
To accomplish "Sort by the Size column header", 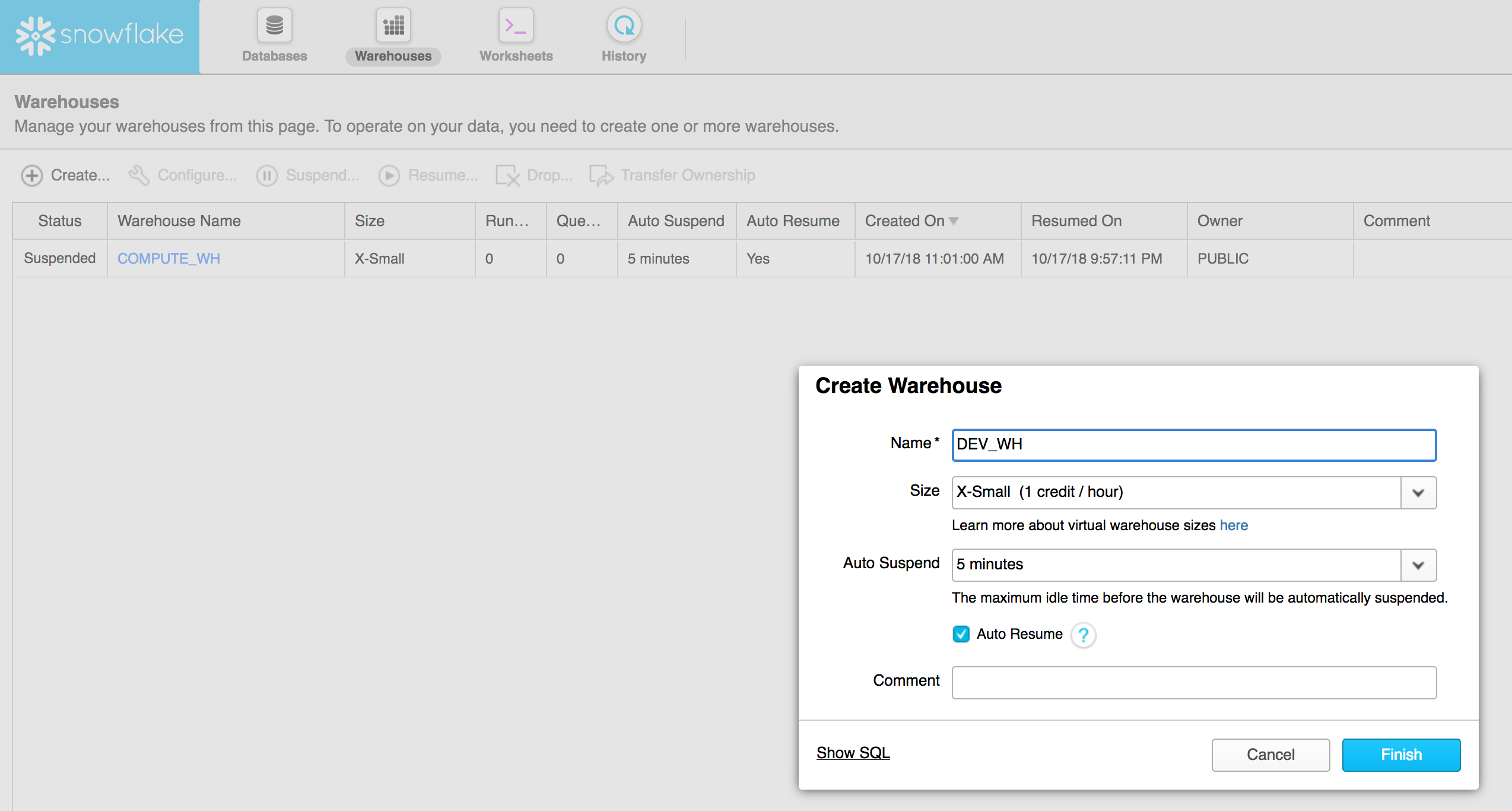I will pos(409,221).
